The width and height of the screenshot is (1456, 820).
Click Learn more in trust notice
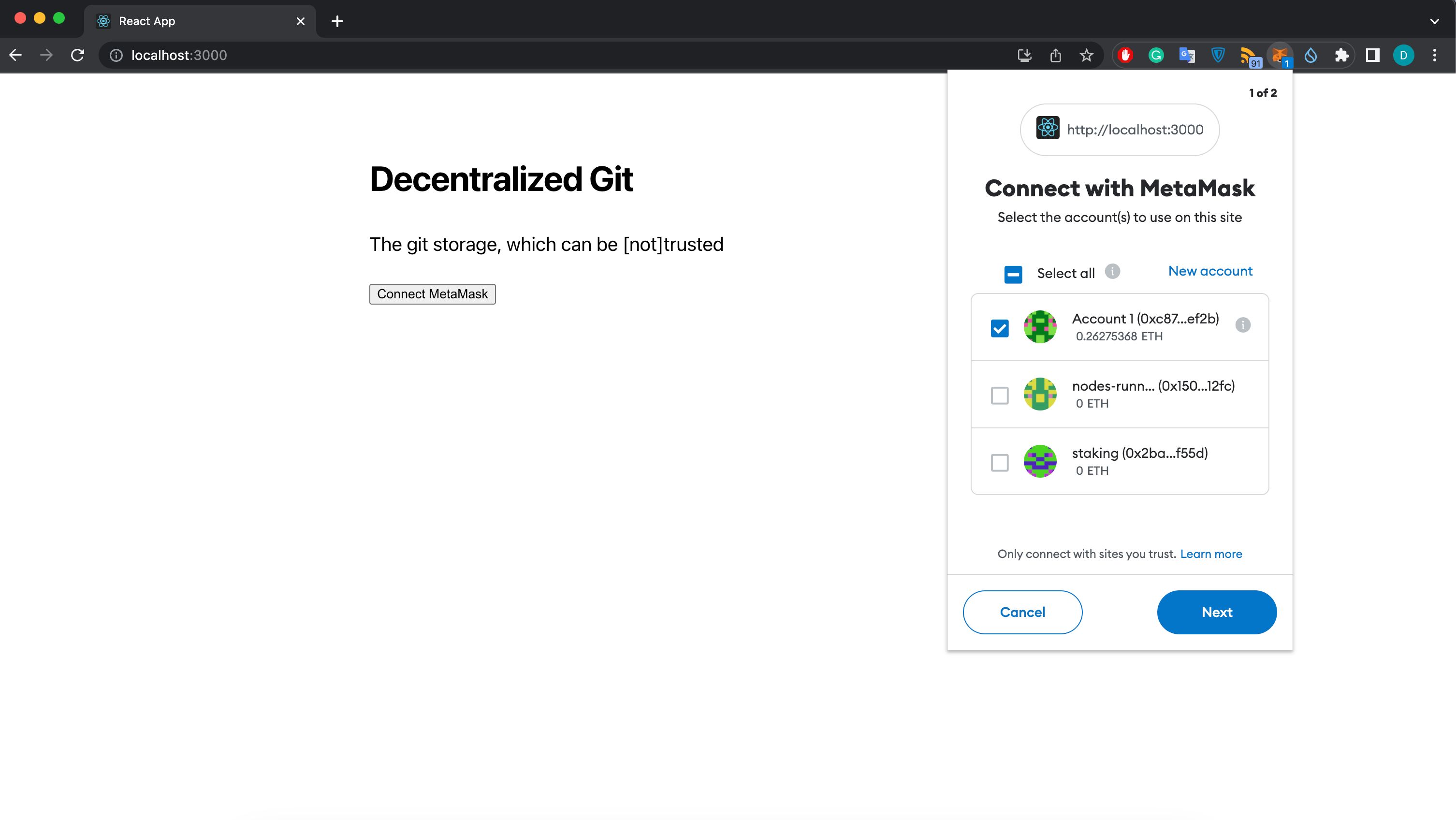click(1211, 553)
